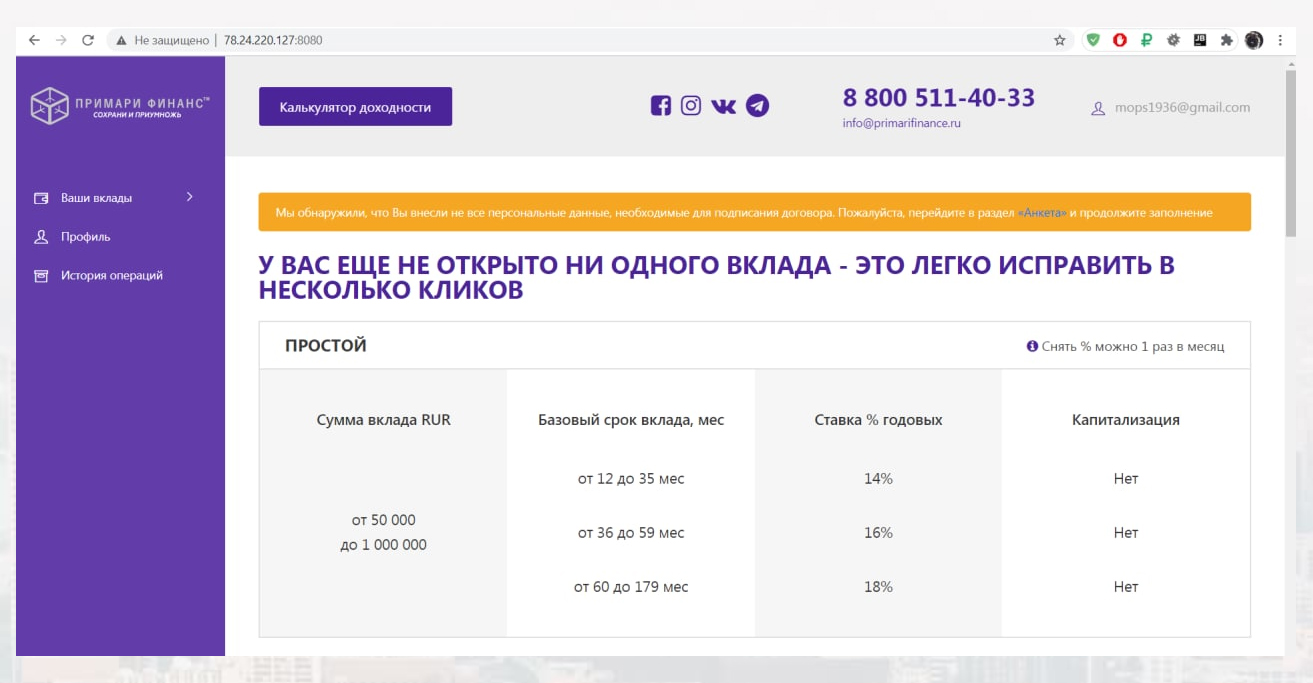Bookmark this page with the star icon
This screenshot has width=1313, height=683.
click(1060, 41)
